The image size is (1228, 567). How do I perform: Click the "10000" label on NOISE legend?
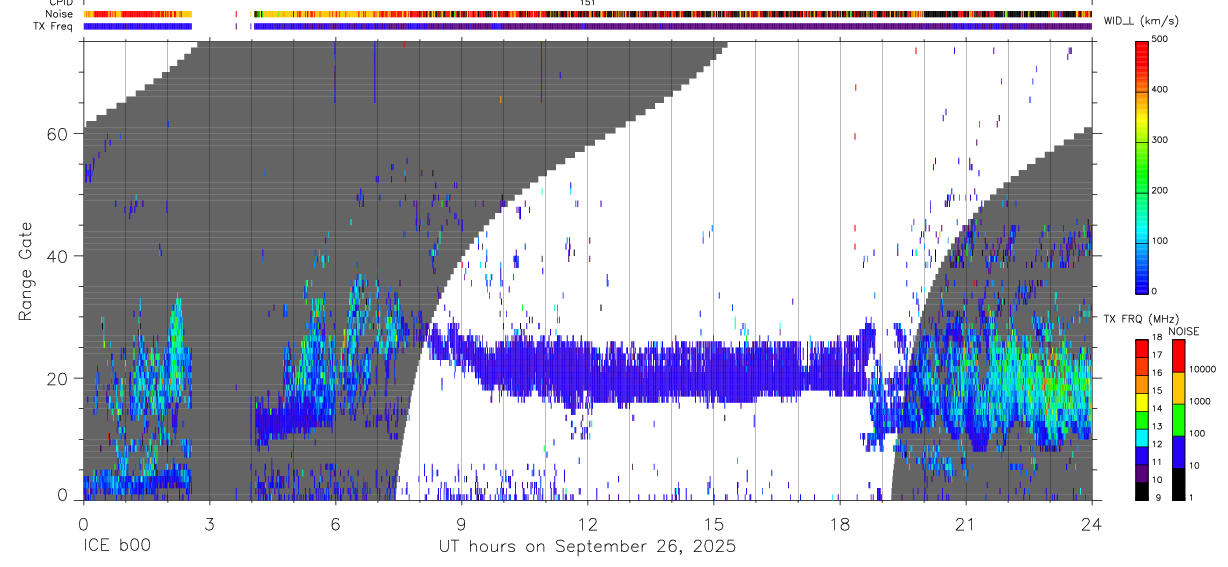pyautogui.click(x=1203, y=369)
